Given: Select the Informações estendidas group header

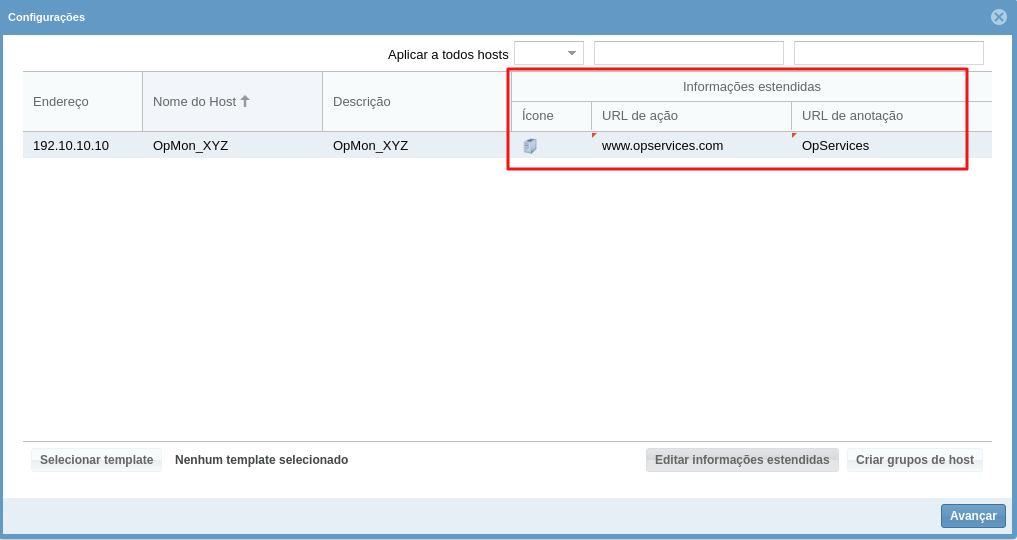Looking at the screenshot, I should [751, 87].
